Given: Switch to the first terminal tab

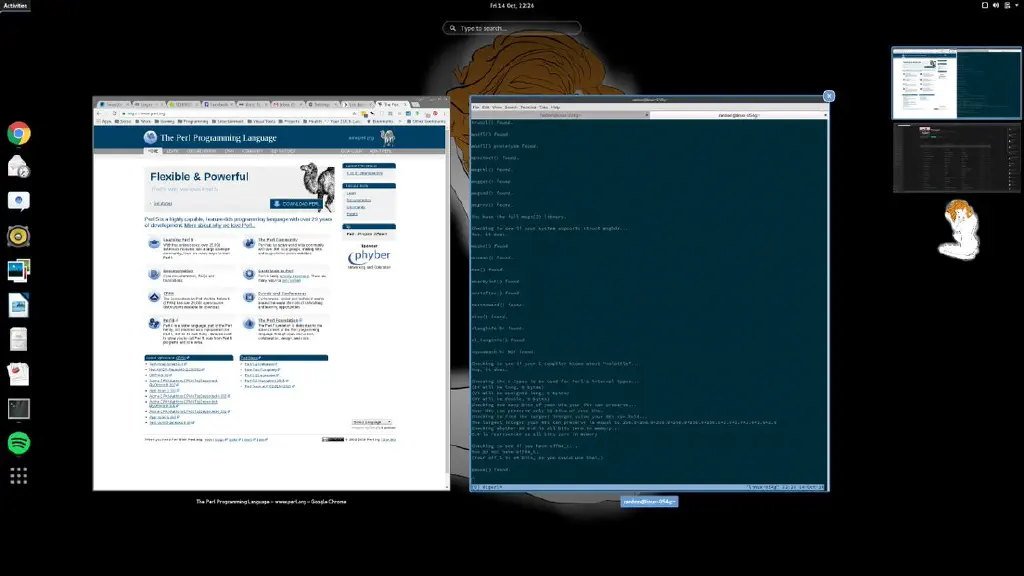Looking at the screenshot, I should click(x=560, y=115).
